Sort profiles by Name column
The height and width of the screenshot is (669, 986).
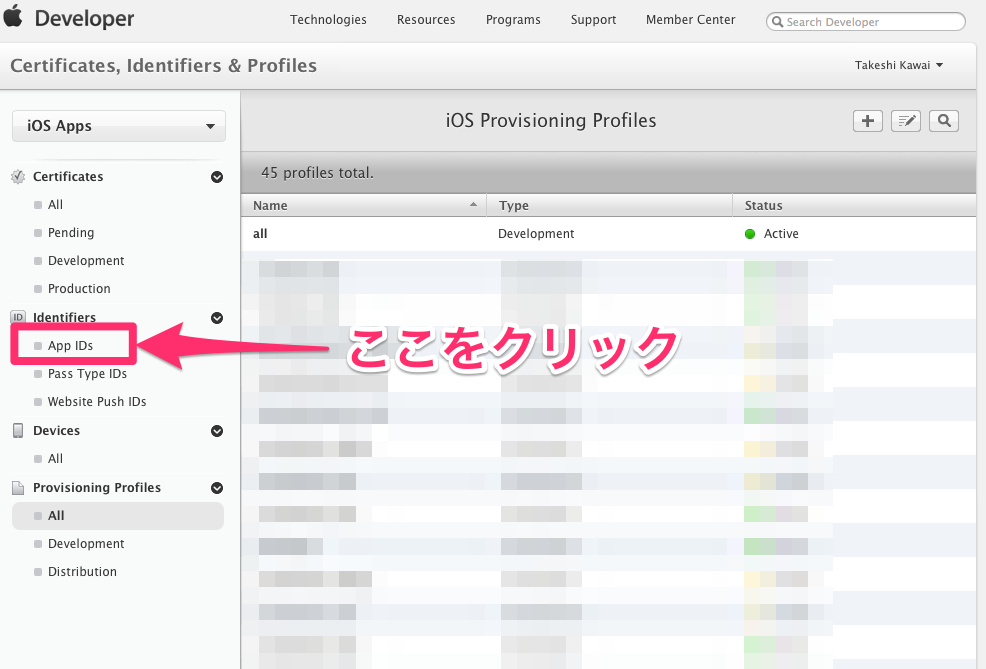[364, 206]
